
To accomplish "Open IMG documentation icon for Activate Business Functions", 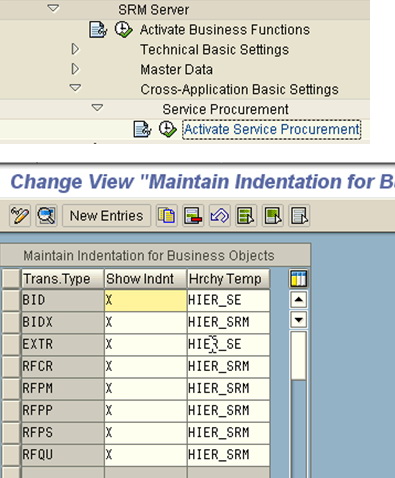I will (x=98, y=30).
